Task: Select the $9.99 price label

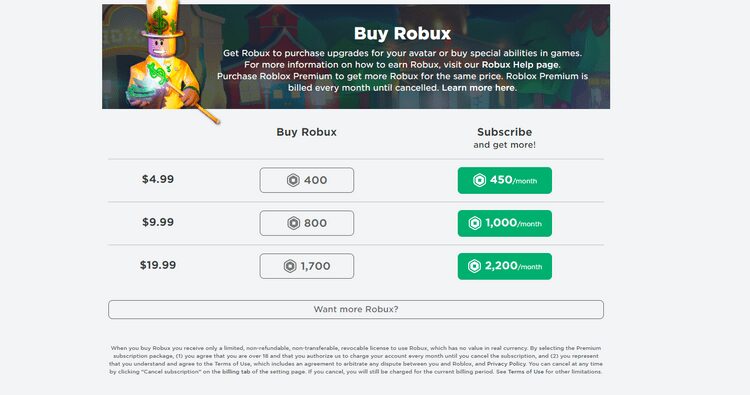Action: coord(158,222)
